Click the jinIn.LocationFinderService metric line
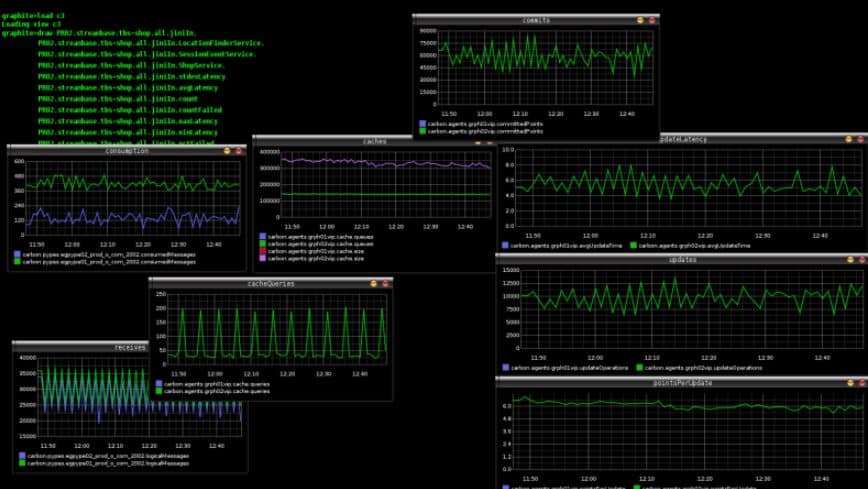This screenshot has height=489, width=868. click(151, 43)
